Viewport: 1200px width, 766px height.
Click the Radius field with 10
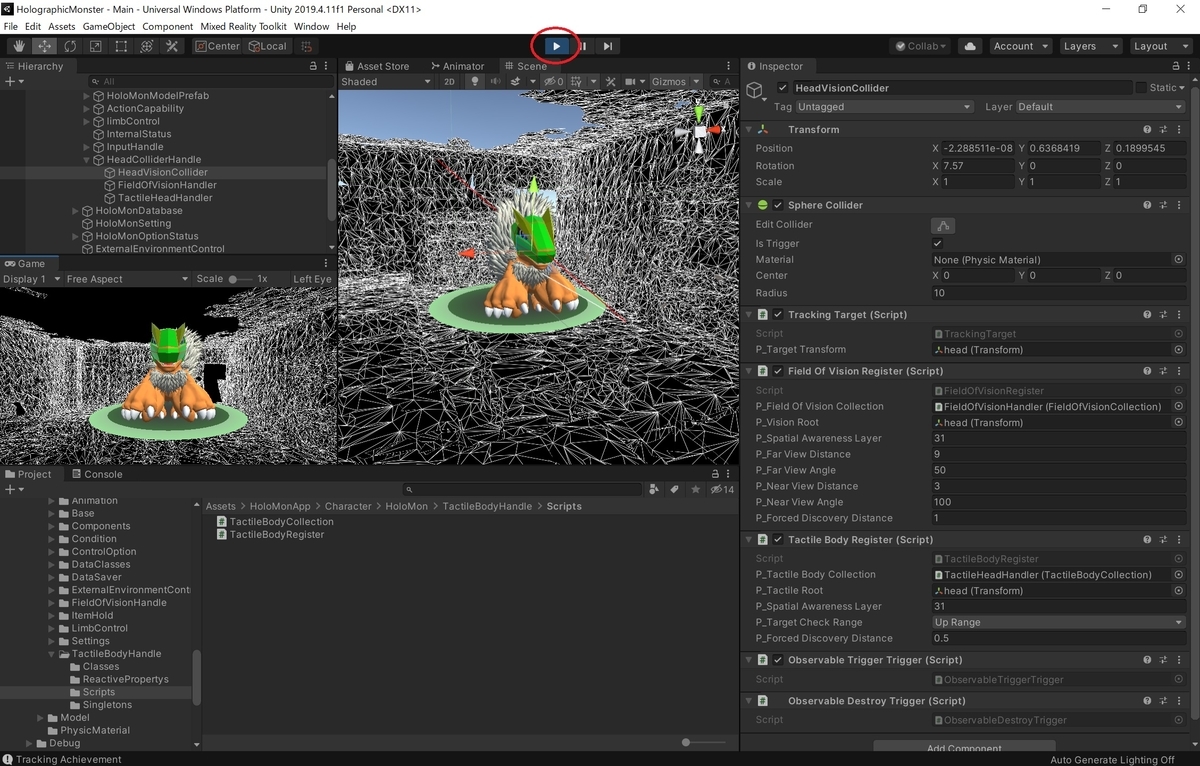pyautogui.click(x=1058, y=293)
